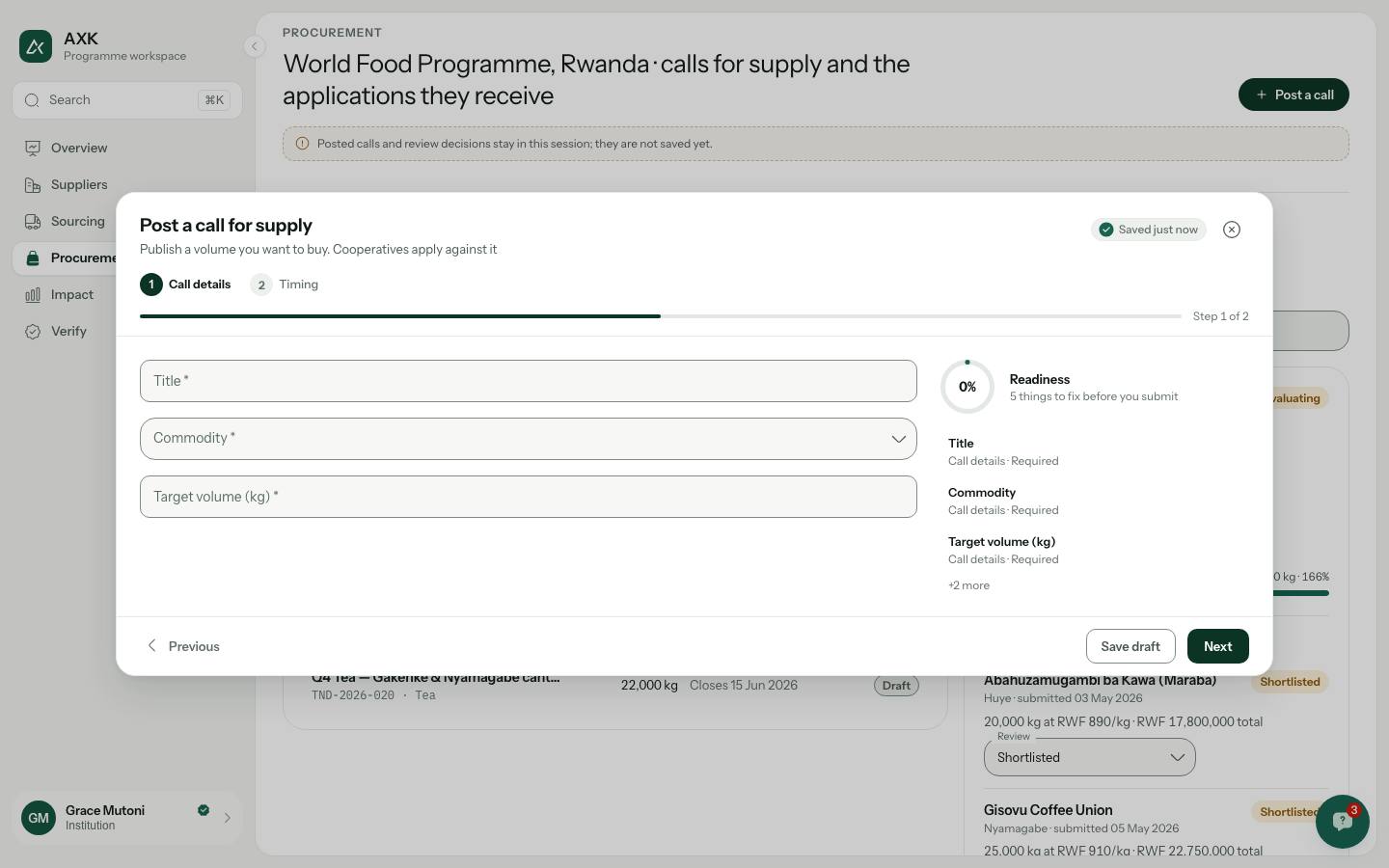Open Verify in the sidebar menu
1389x868 pixels.
click(66, 331)
